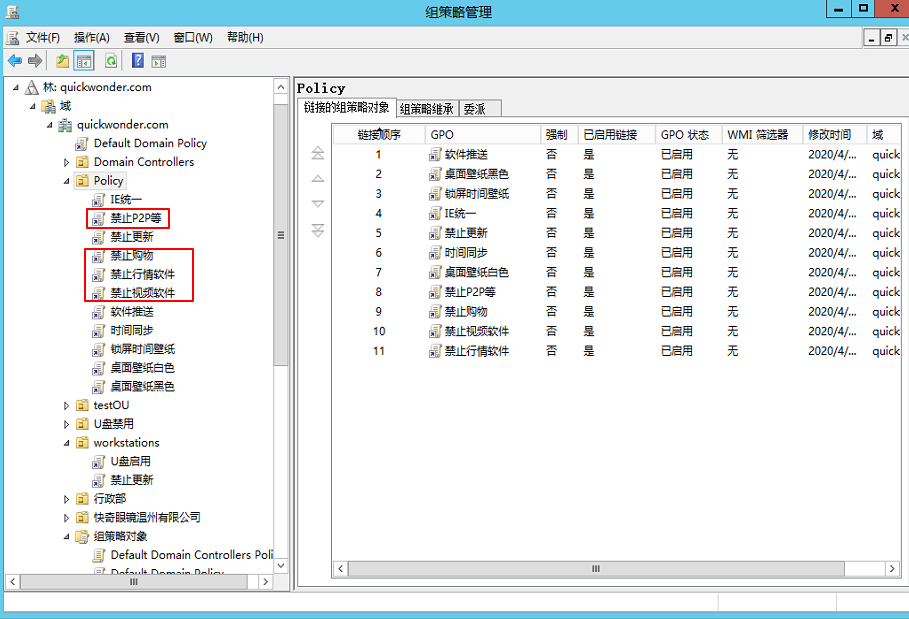Move link to top with double-up arrow

point(318,154)
